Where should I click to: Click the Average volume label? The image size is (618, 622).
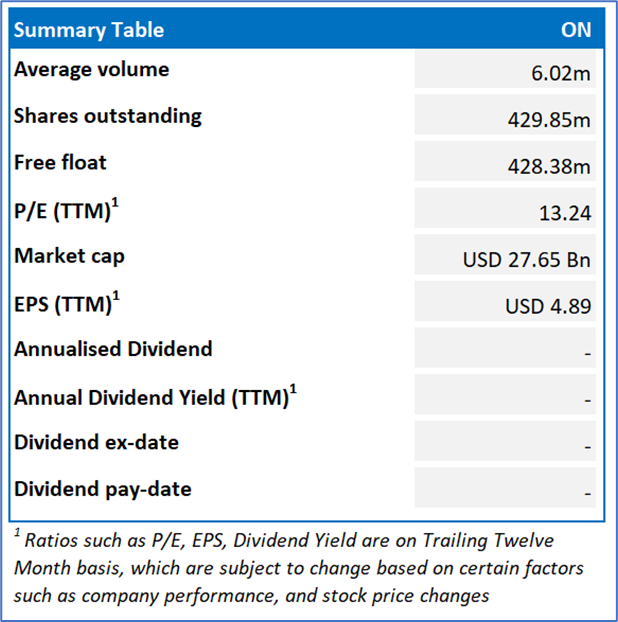91,70
